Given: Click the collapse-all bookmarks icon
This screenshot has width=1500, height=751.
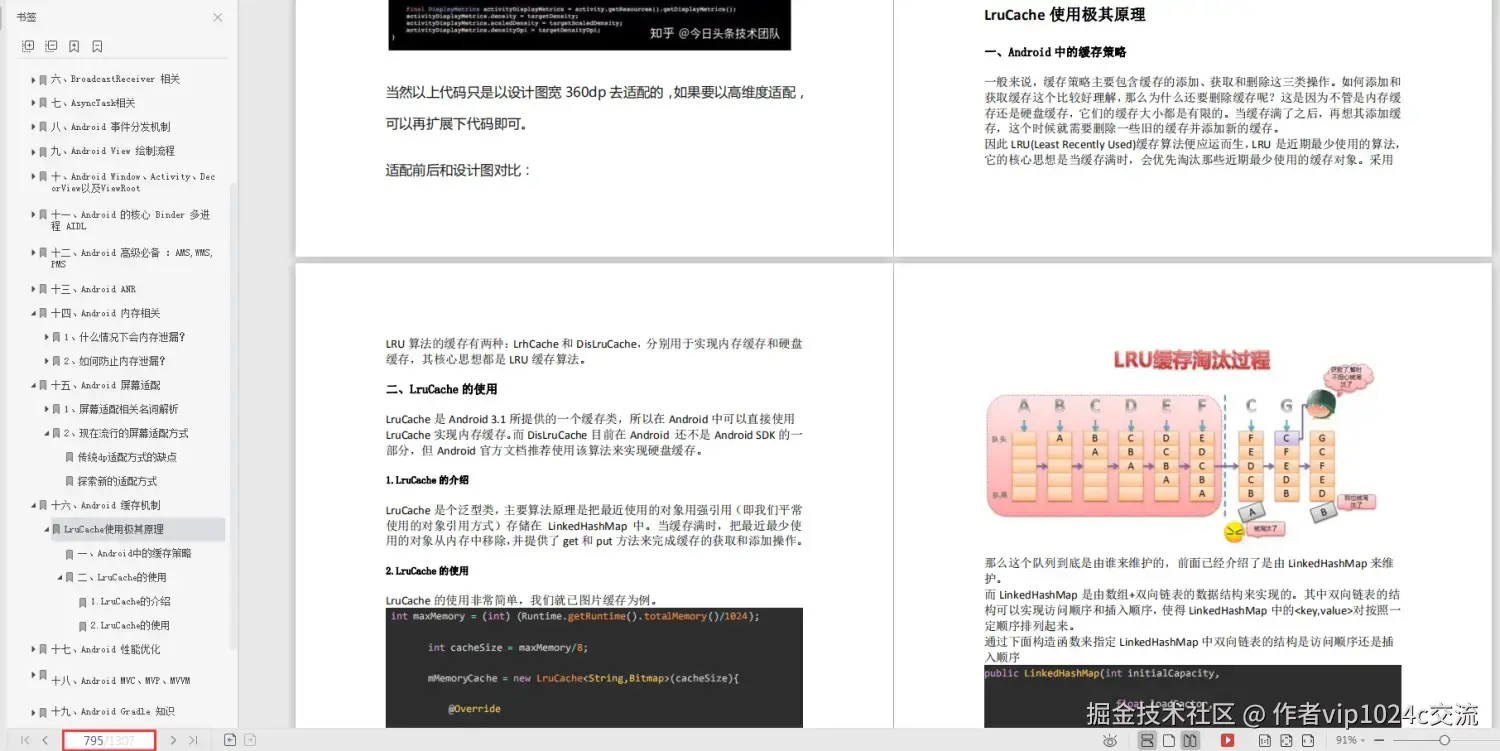Looking at the screenshot, I should [51, 45].
